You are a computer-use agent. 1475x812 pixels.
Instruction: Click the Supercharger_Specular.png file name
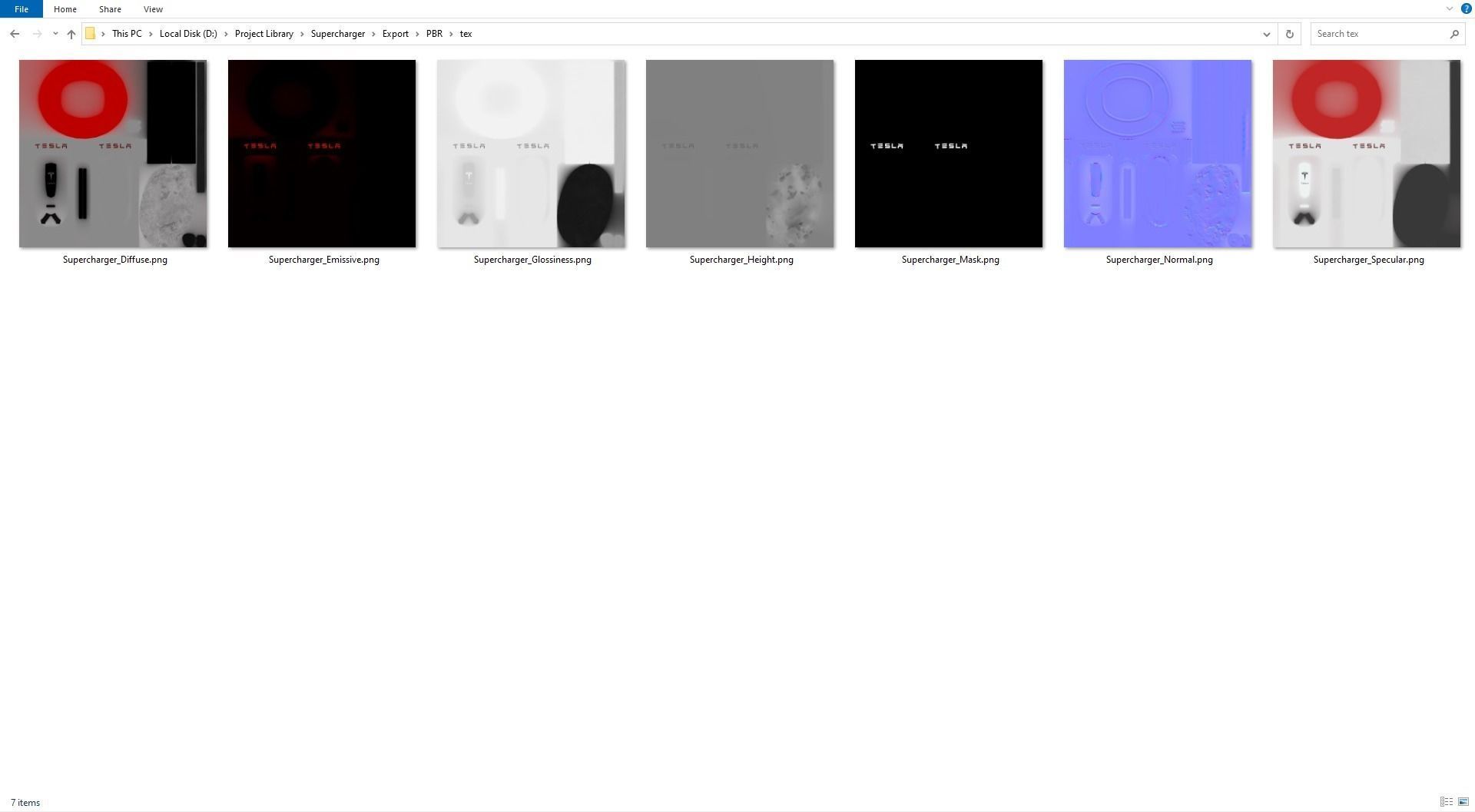pos(1368,260)
